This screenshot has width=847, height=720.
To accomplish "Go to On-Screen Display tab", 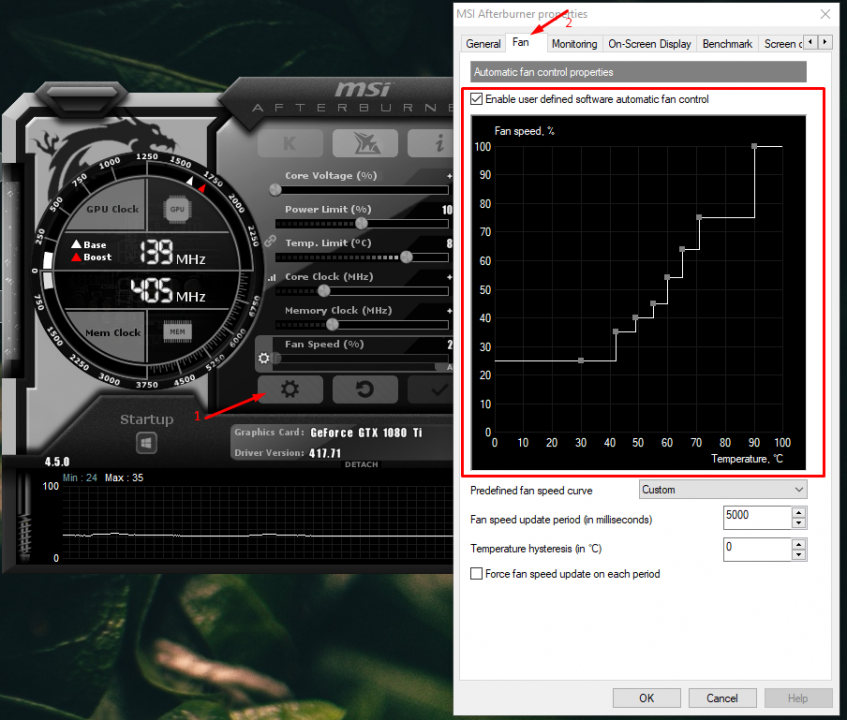I will pos(649,44).
